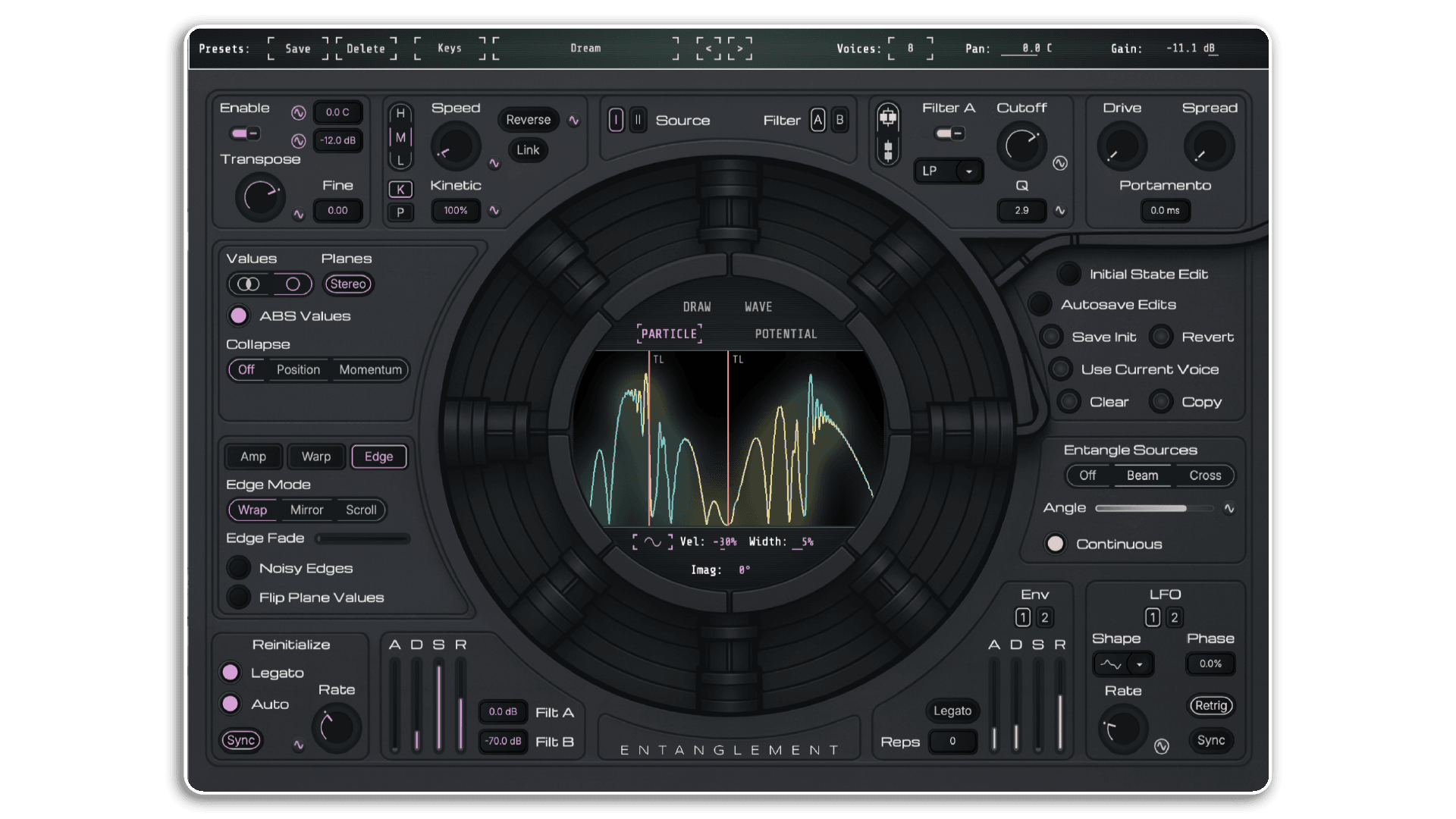Viewport: 1456px width, 819px height.
Task: Select the L speed range button
Action: pos(400,160)
